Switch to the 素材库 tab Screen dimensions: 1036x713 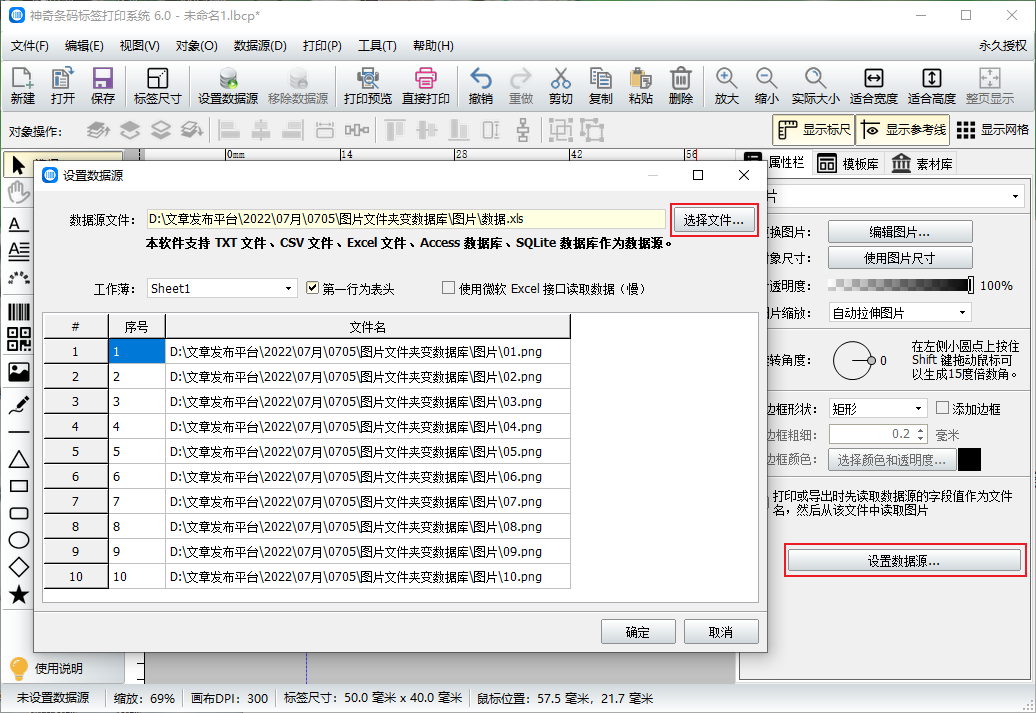tap(922, 163)
